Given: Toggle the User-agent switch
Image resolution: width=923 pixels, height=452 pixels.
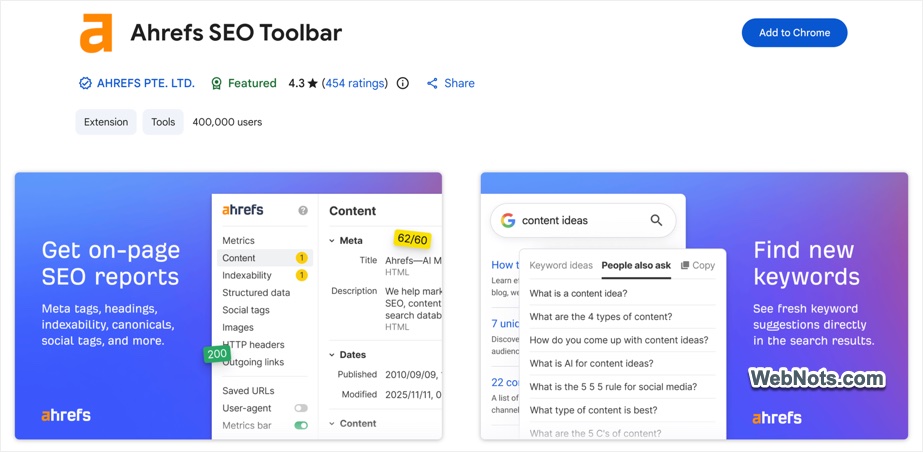Looking at the screenshot, I should [301, 408].
